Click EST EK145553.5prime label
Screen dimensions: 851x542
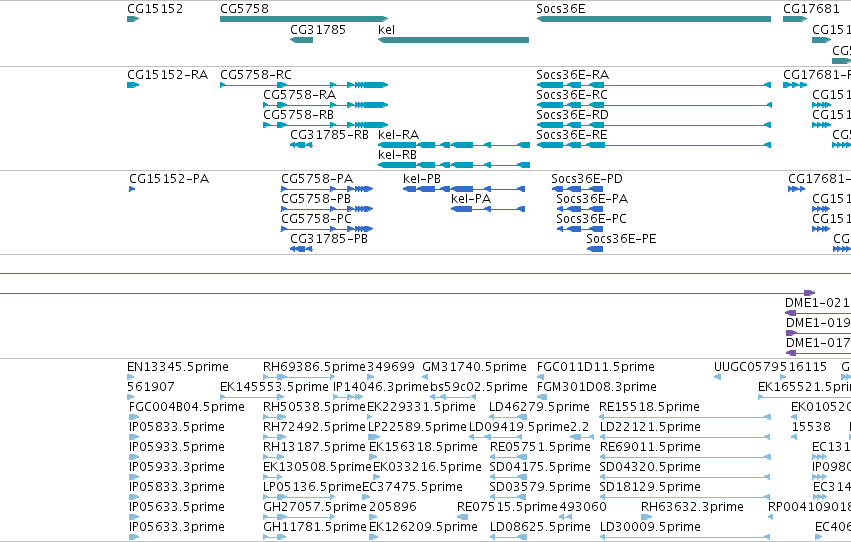274,387
